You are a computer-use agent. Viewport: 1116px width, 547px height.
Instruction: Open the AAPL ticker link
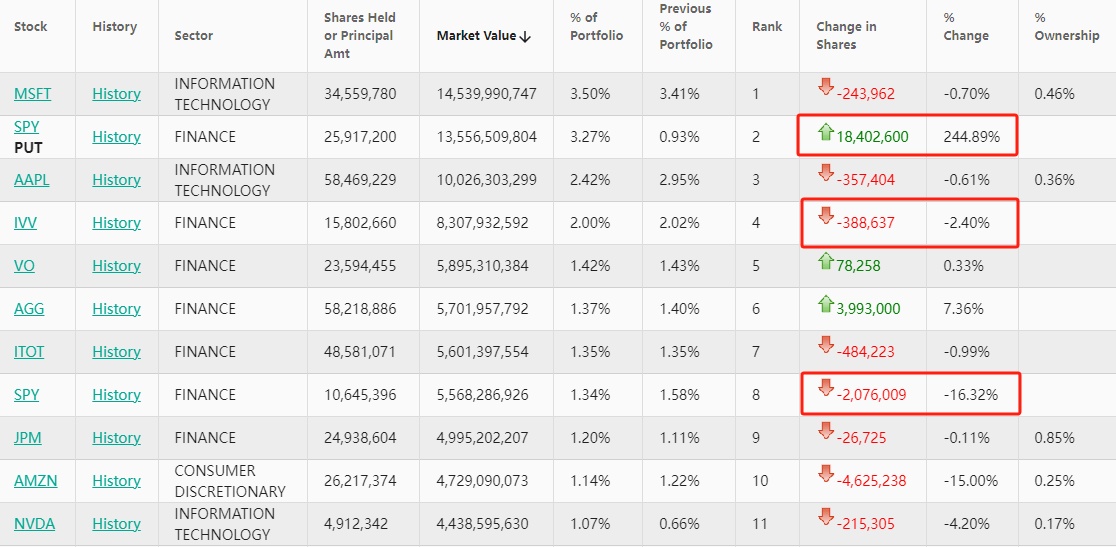coord(32,180)
